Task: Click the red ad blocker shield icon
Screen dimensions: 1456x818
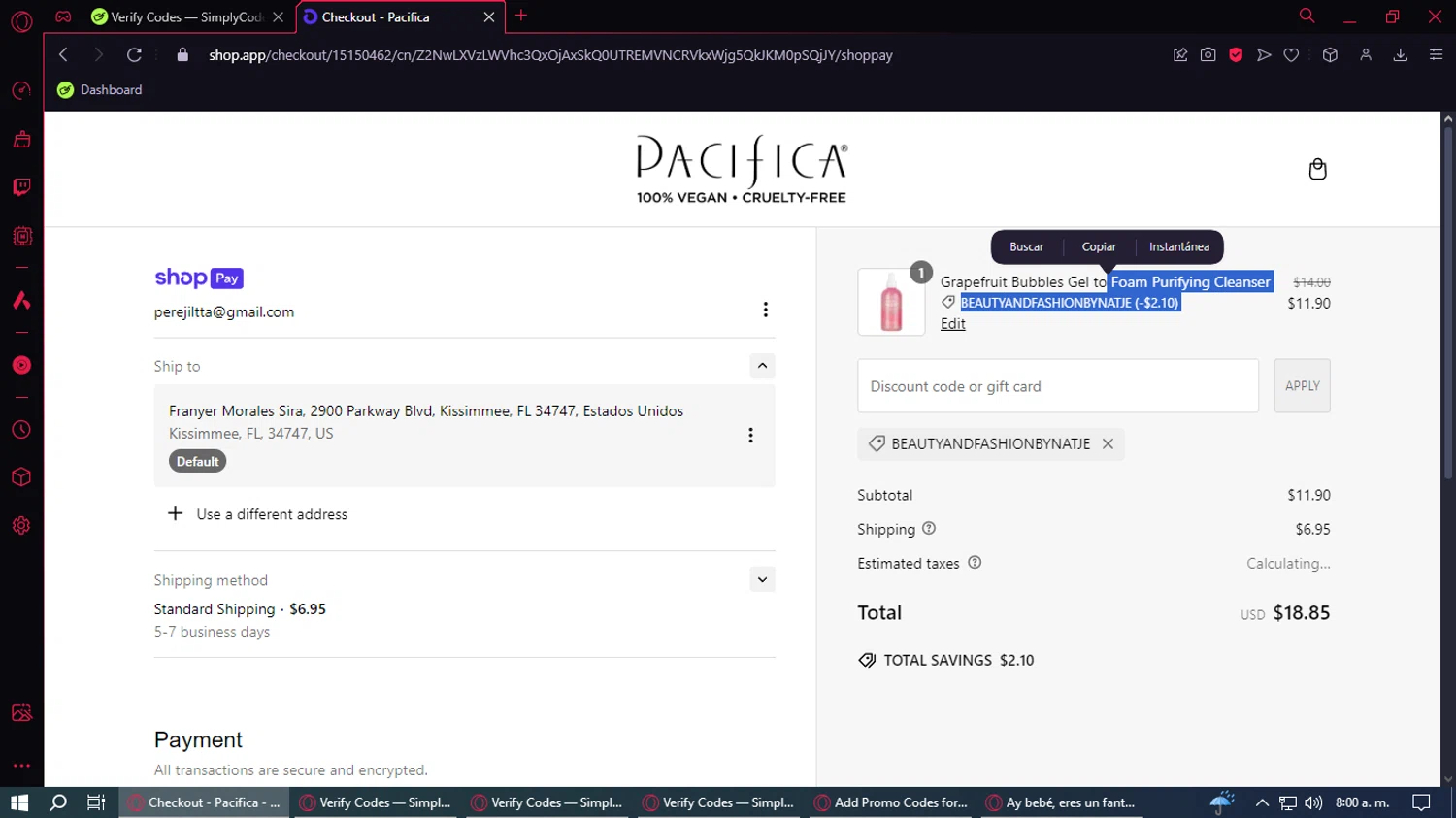Action: click(1236, 55)
